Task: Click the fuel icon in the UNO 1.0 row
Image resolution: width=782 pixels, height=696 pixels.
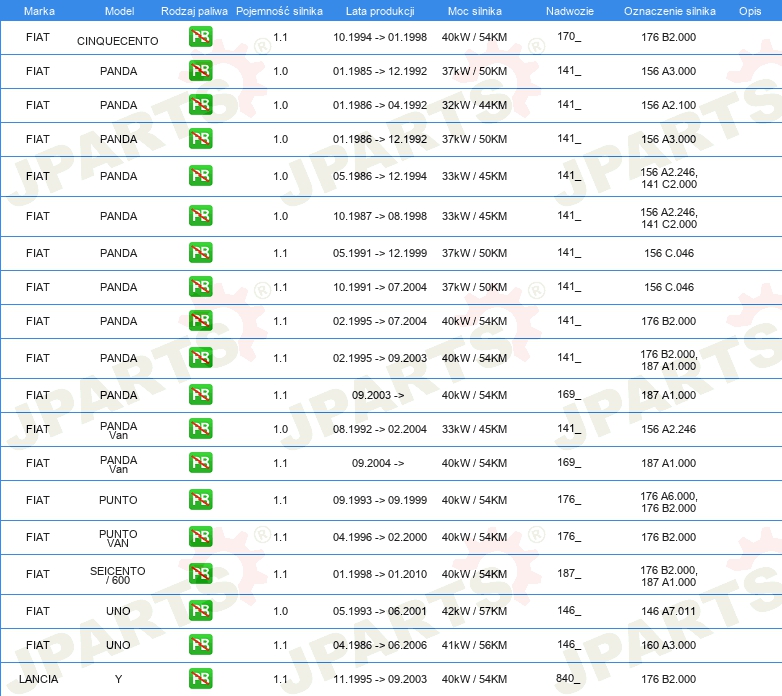Action: coord(200,611)
